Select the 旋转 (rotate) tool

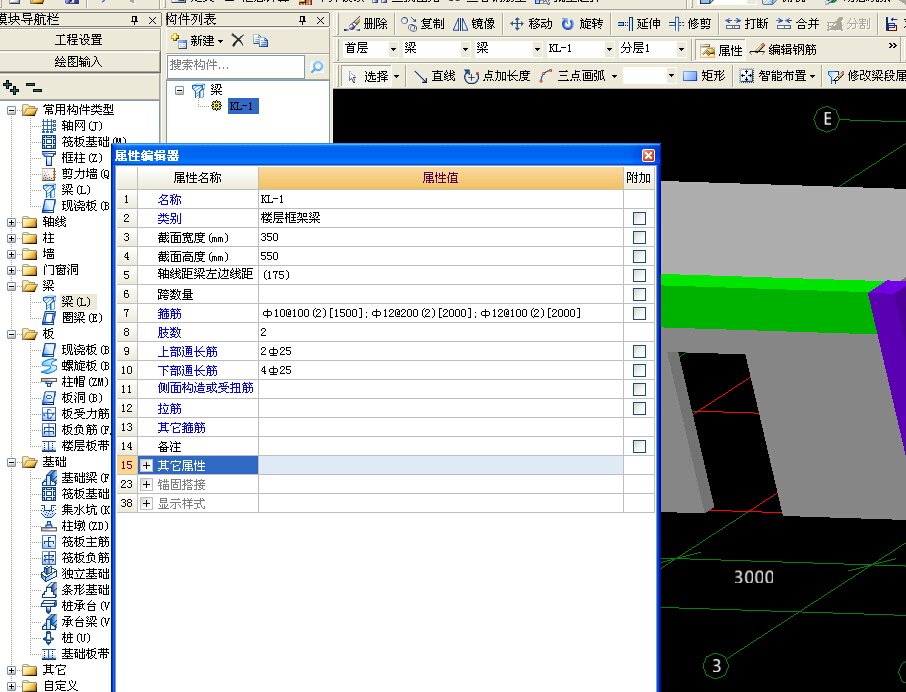582,24
